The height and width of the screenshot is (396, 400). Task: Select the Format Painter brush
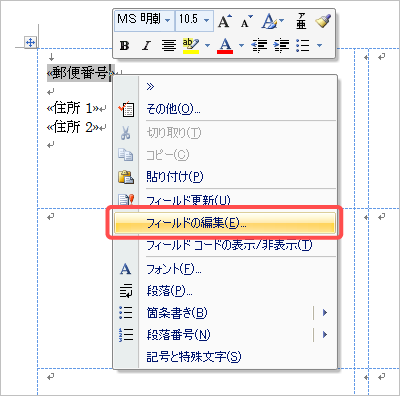tap(323, 21)
